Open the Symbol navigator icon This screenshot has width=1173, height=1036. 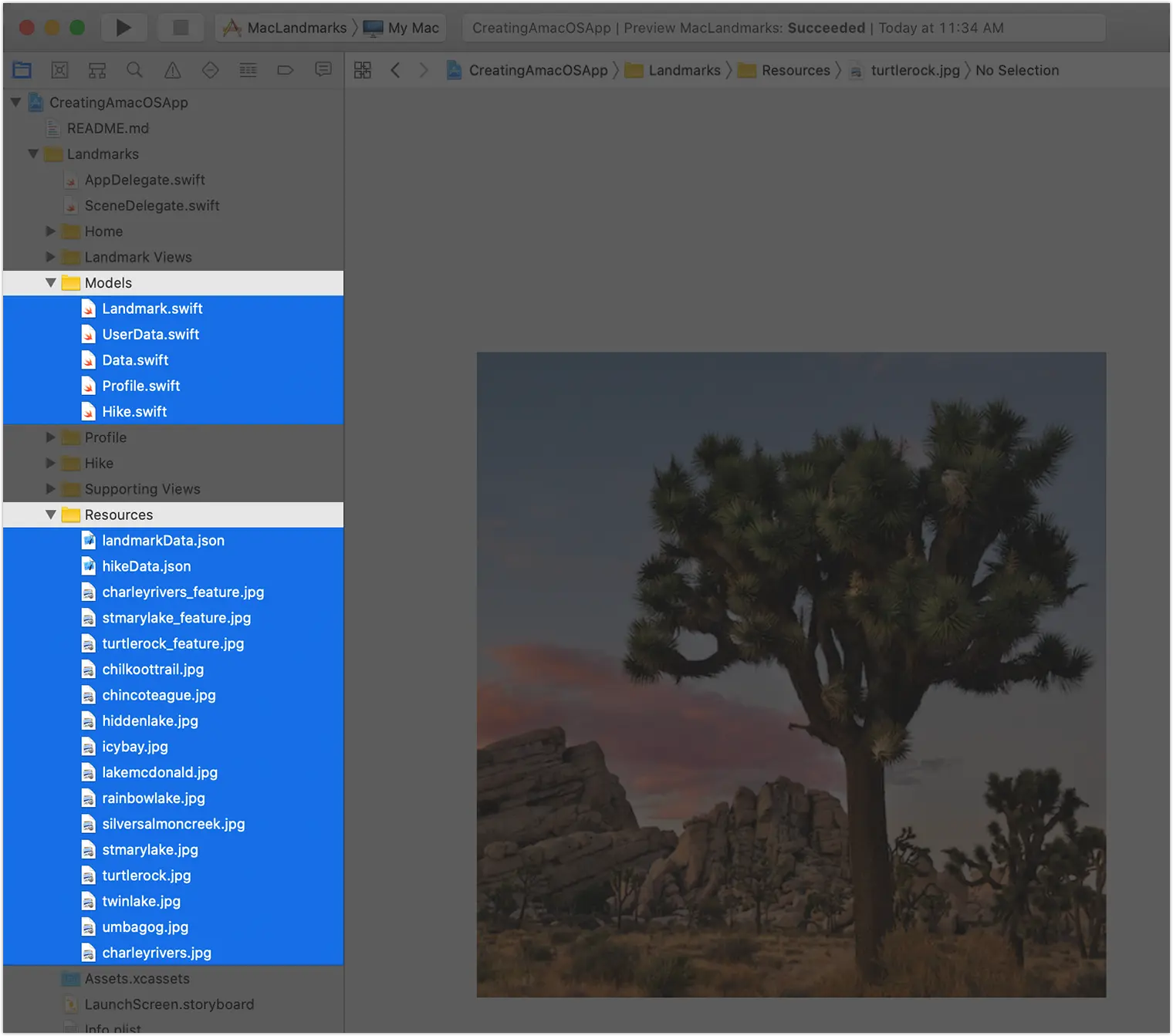[97, 70]
